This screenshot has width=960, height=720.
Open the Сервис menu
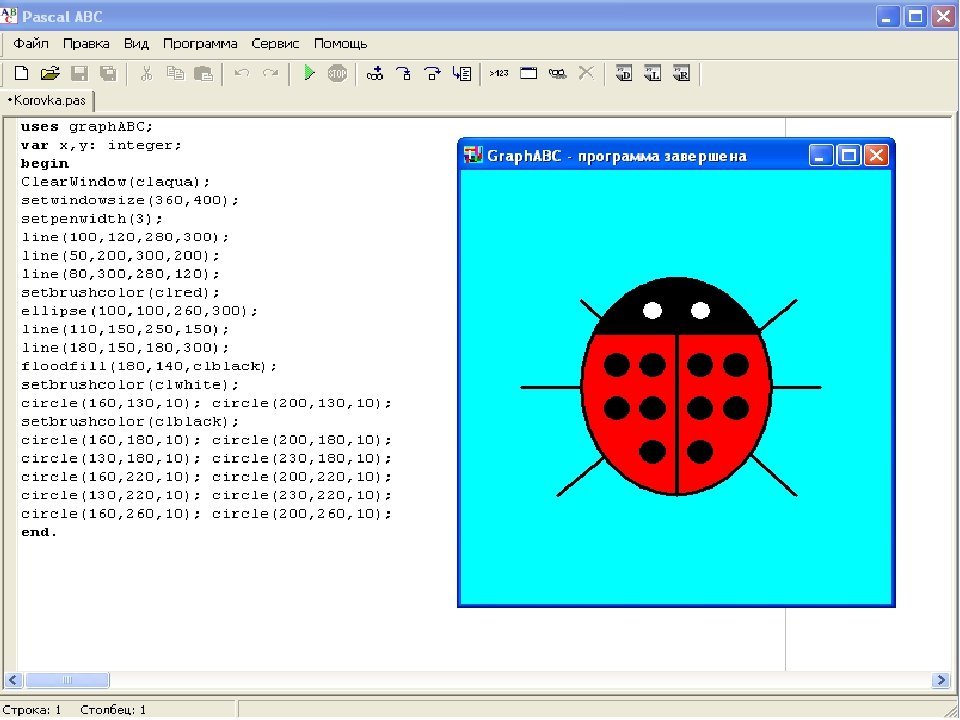pyautogui.click(x=275, y=44)
